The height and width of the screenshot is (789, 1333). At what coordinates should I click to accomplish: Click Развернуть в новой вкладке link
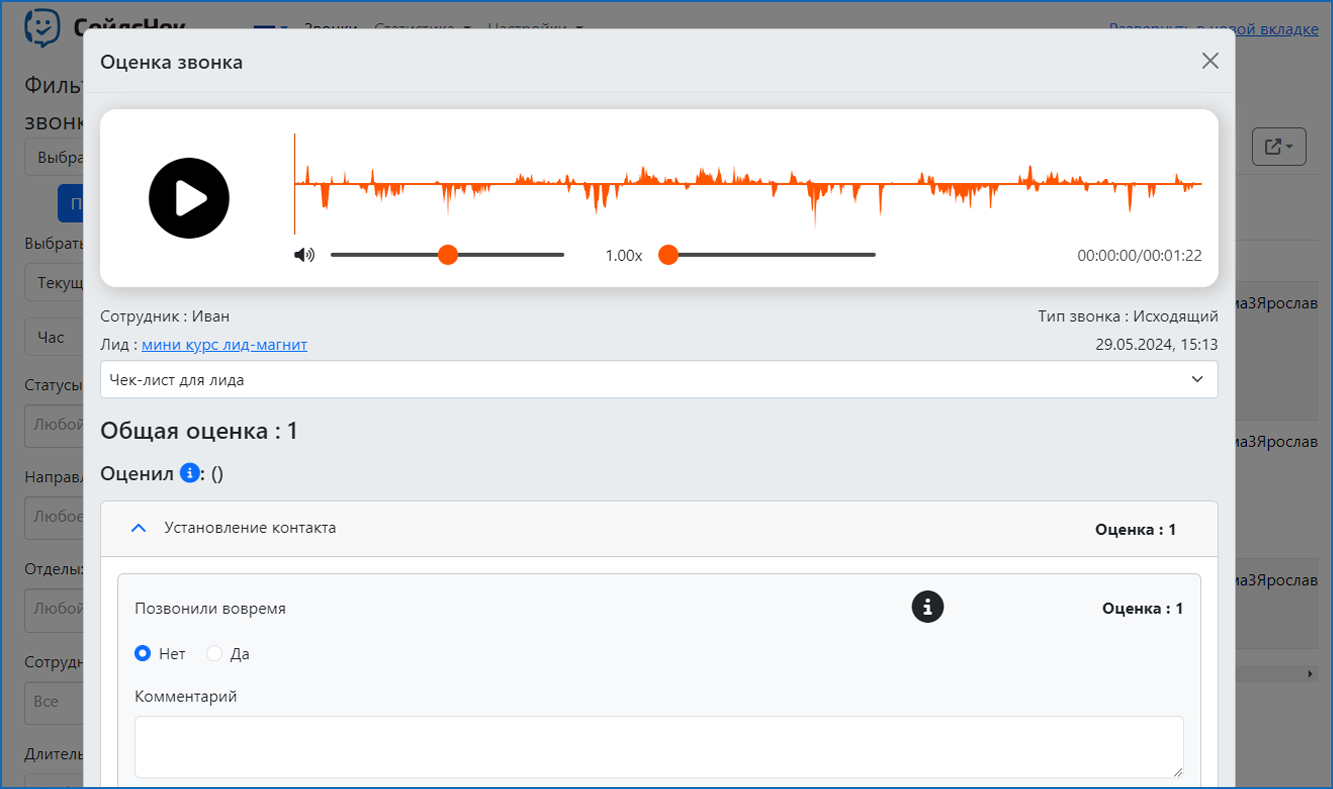pos(1213,29)
